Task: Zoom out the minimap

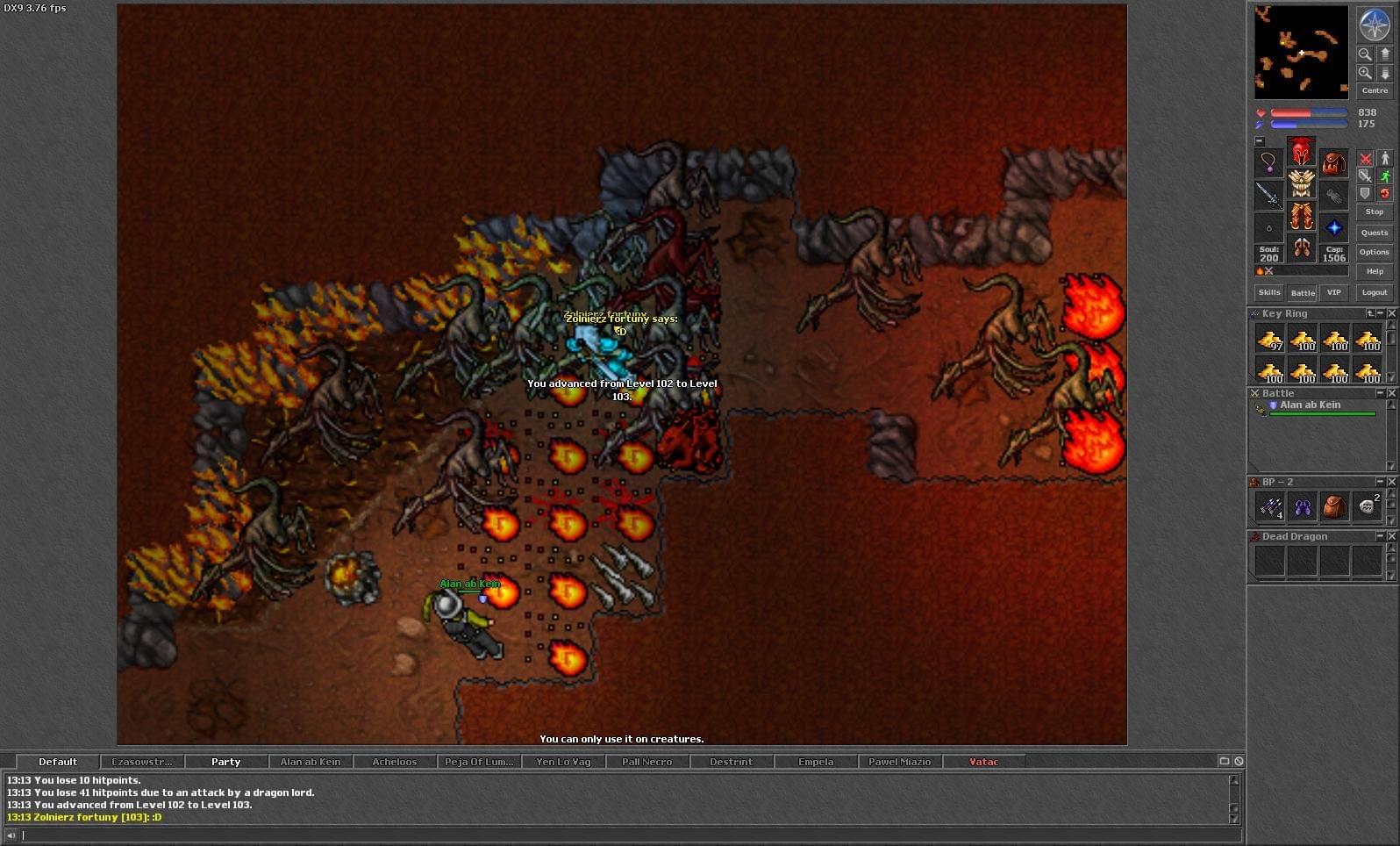Action: click(1365, 54)
